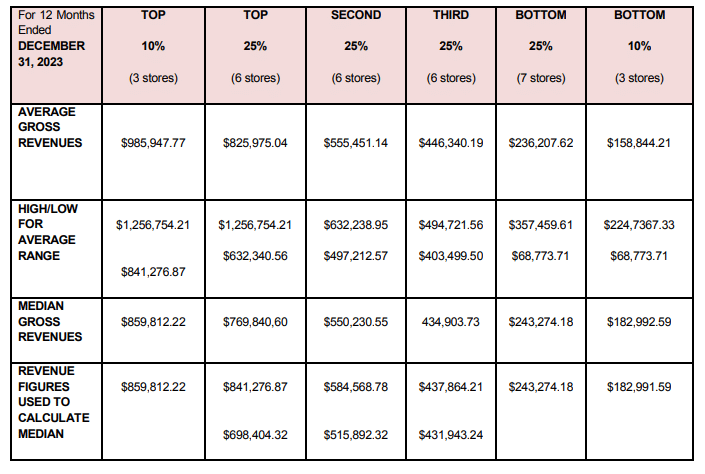Click the $825,975.04 cell
The width and height of the screenshot is (705, 474).
coord(255,143)
